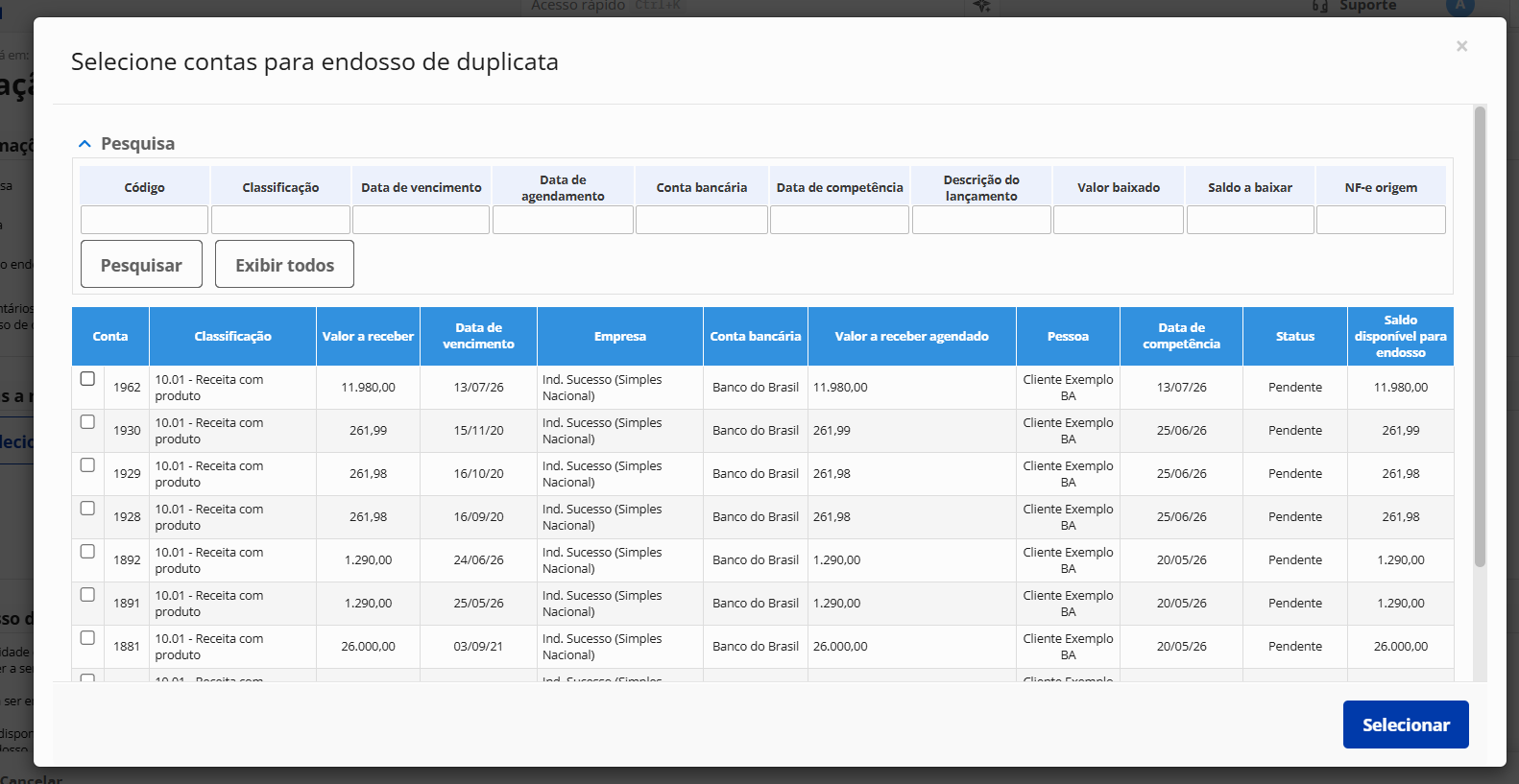The image size is (1519, 784).
Task: Click the Empresa column header
Action: point(620,336)
